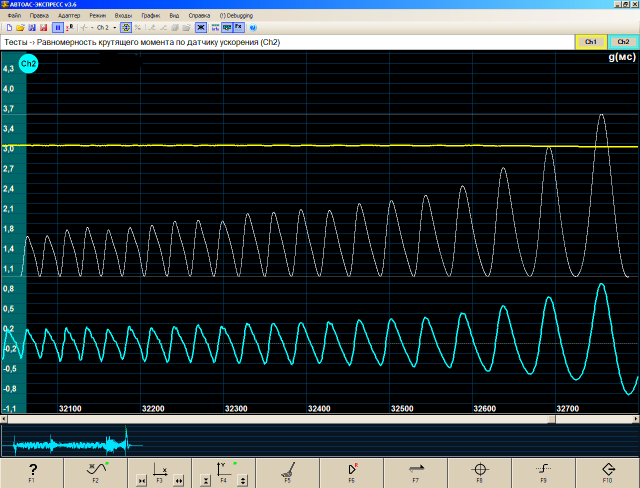Click F3 horizontal scale left stepper arrow

141,481
